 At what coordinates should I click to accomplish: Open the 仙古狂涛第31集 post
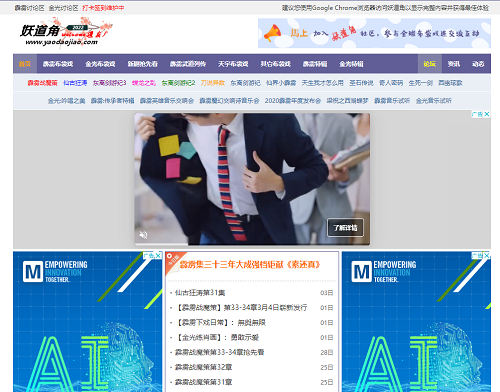point(200,293)
